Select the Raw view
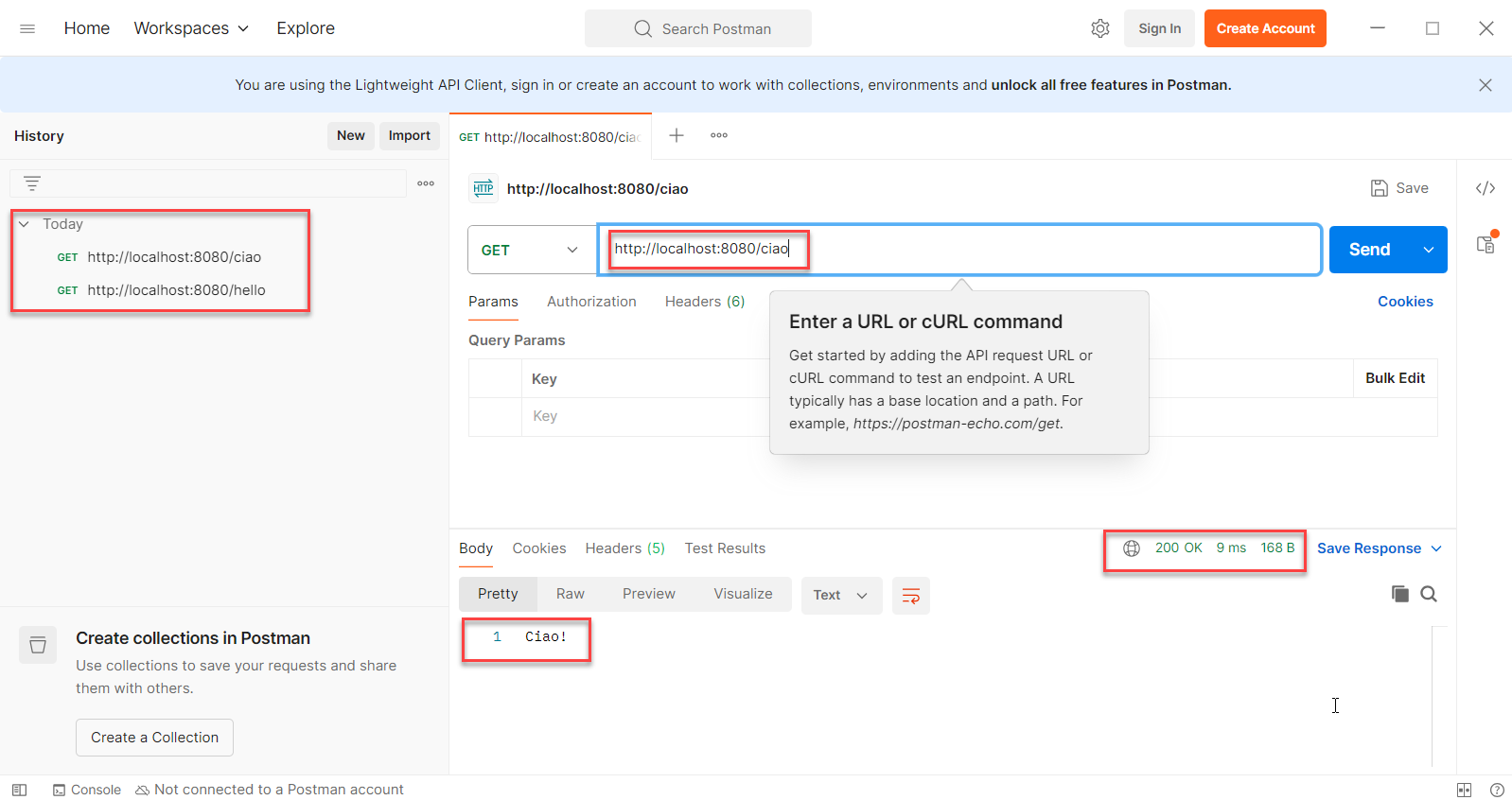The height and width of the screenshot is (800, 1512). tap(571, 594)
